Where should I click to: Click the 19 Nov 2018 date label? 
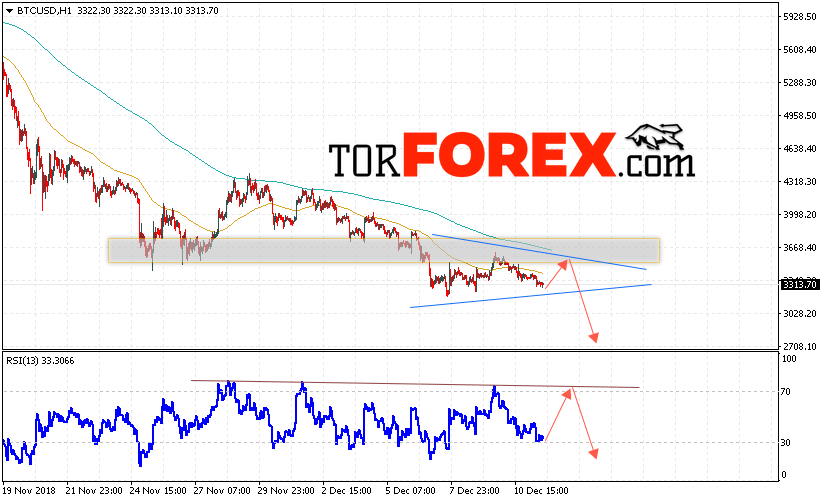[x=29, y=491]
